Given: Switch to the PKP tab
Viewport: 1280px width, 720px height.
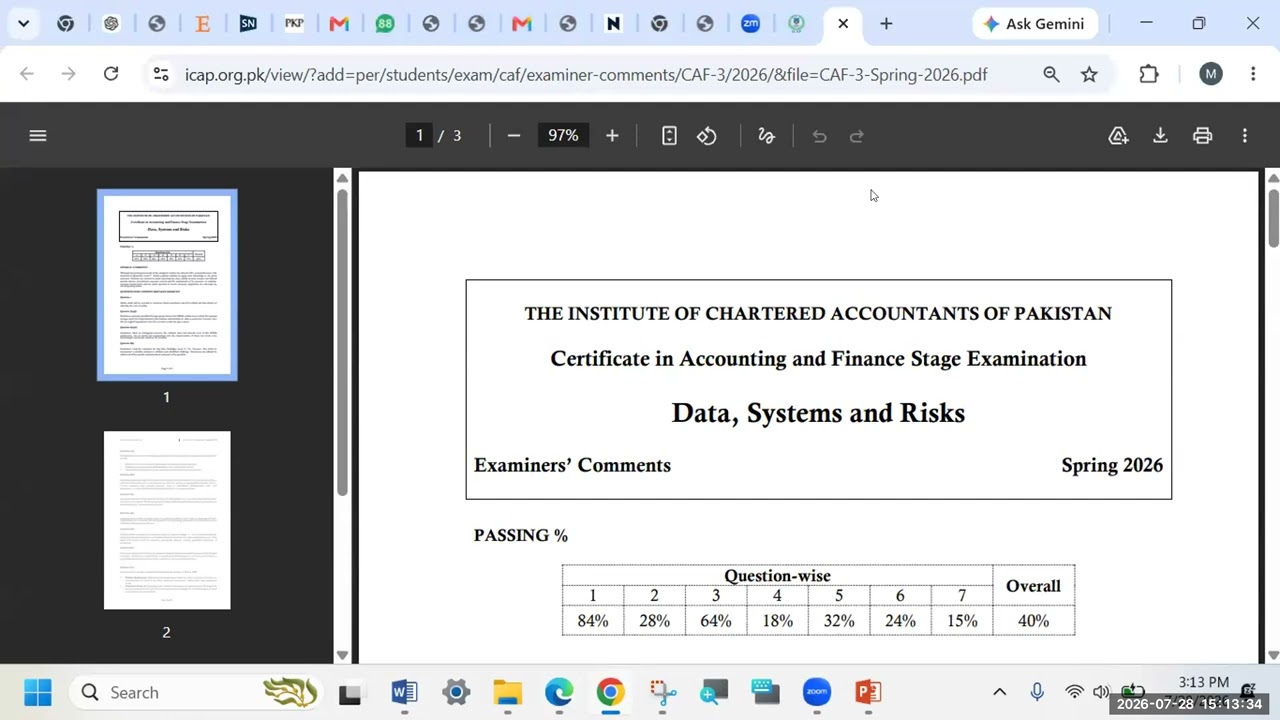Looking at the screenshot, I should pos(294,24).
